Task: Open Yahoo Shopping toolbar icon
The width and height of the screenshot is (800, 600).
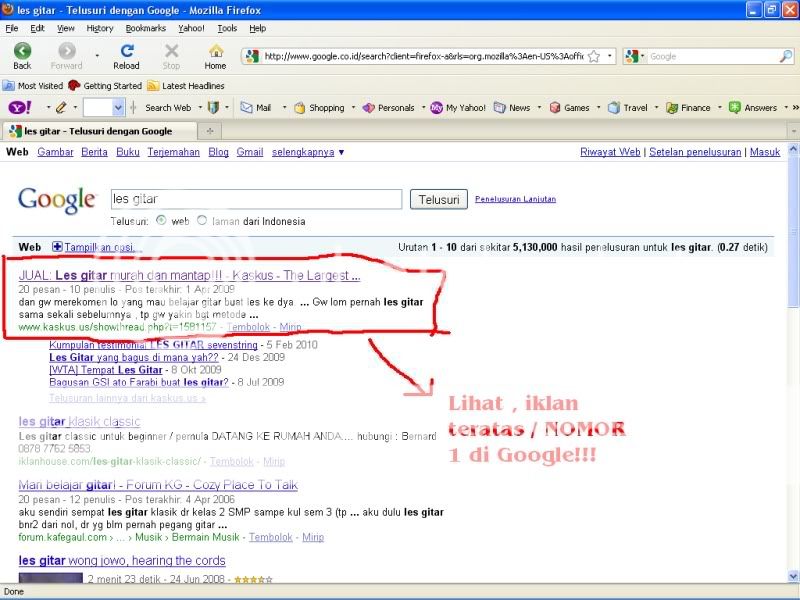Action: click(299, 108)
